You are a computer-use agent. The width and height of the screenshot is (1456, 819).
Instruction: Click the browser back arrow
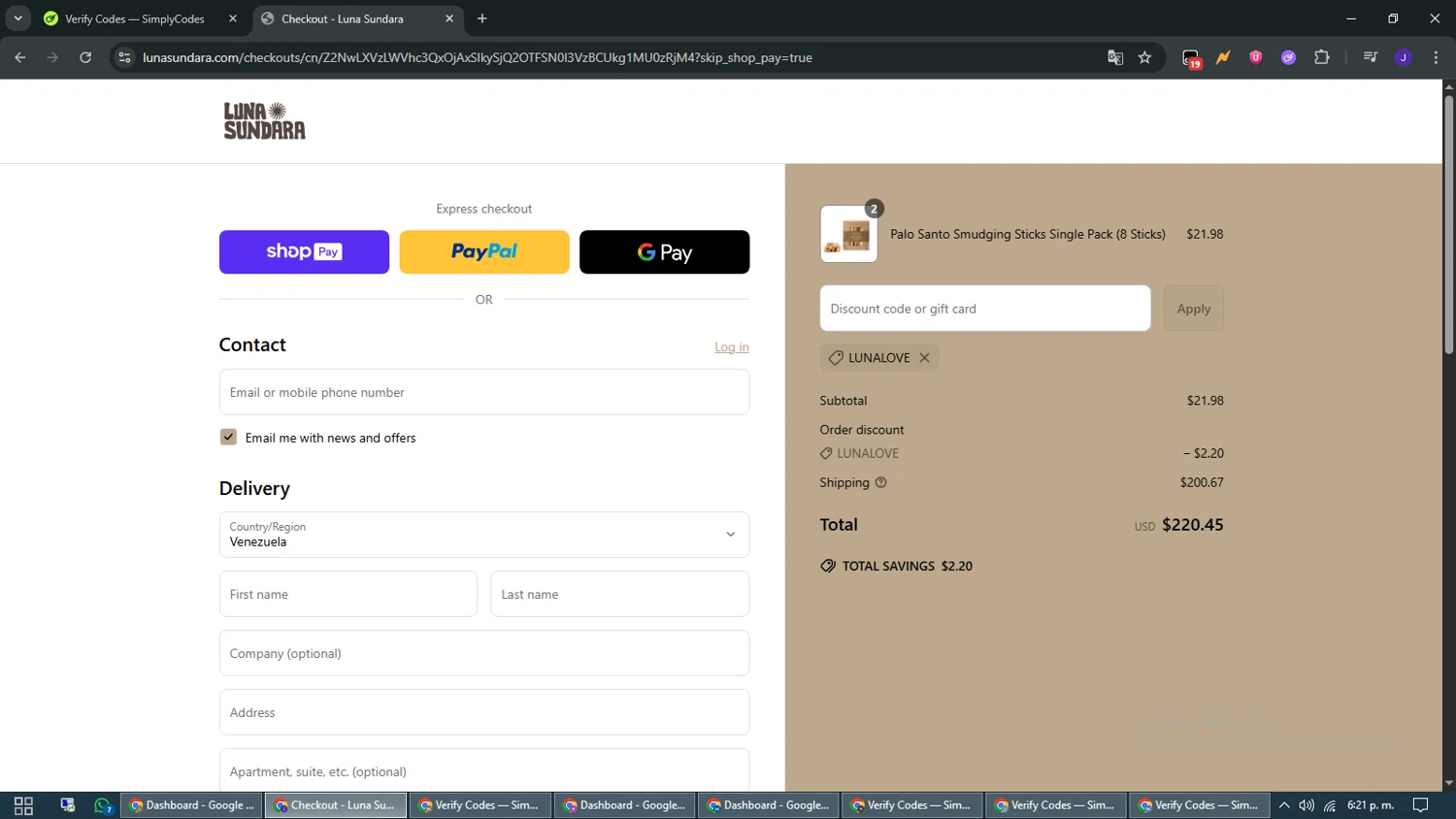pyautogui.click(x=20, y=57)
